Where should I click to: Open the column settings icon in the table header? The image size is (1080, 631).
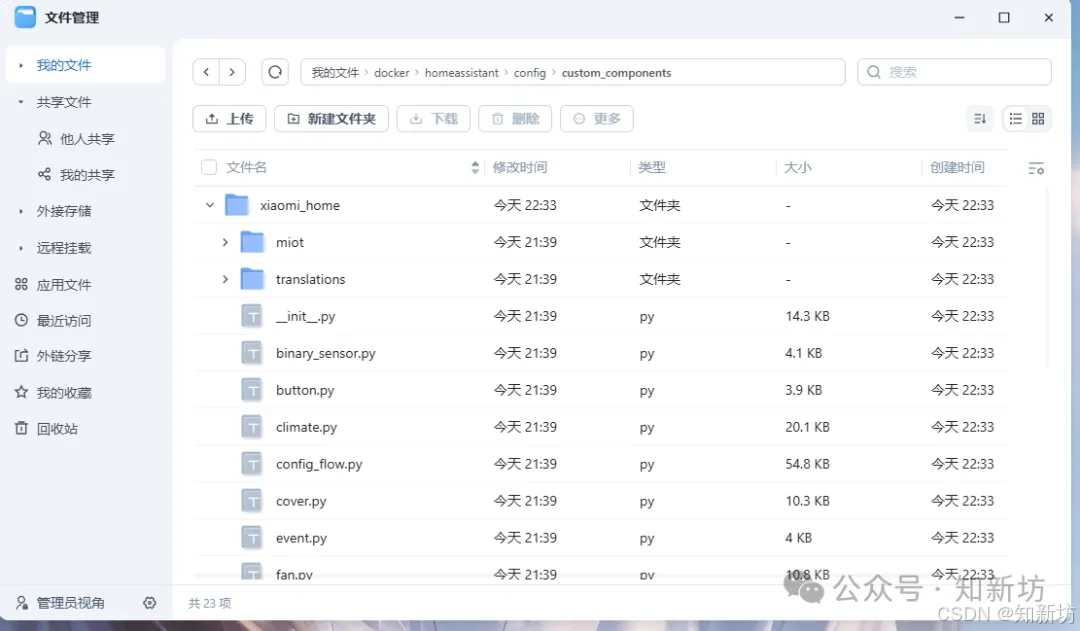(x=1036, y=168)
